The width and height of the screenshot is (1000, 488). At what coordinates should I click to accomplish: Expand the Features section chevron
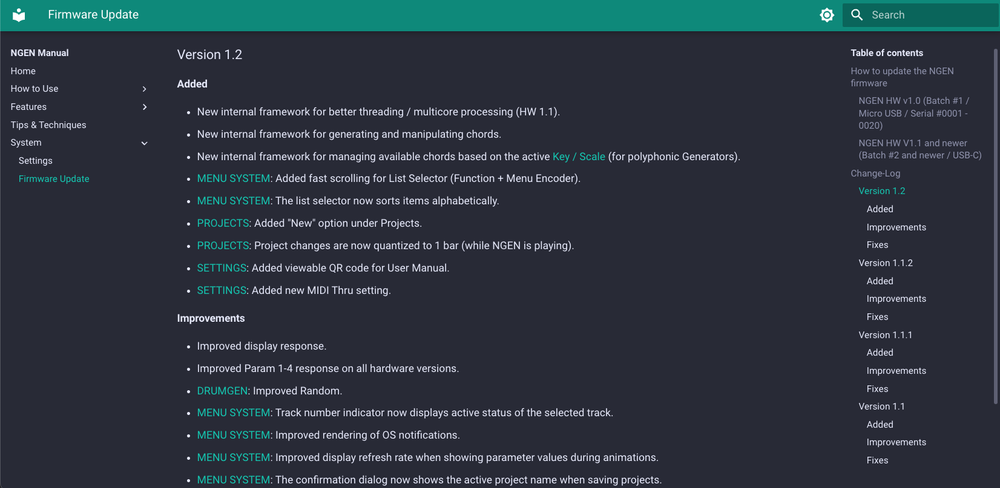pos(145,107)
